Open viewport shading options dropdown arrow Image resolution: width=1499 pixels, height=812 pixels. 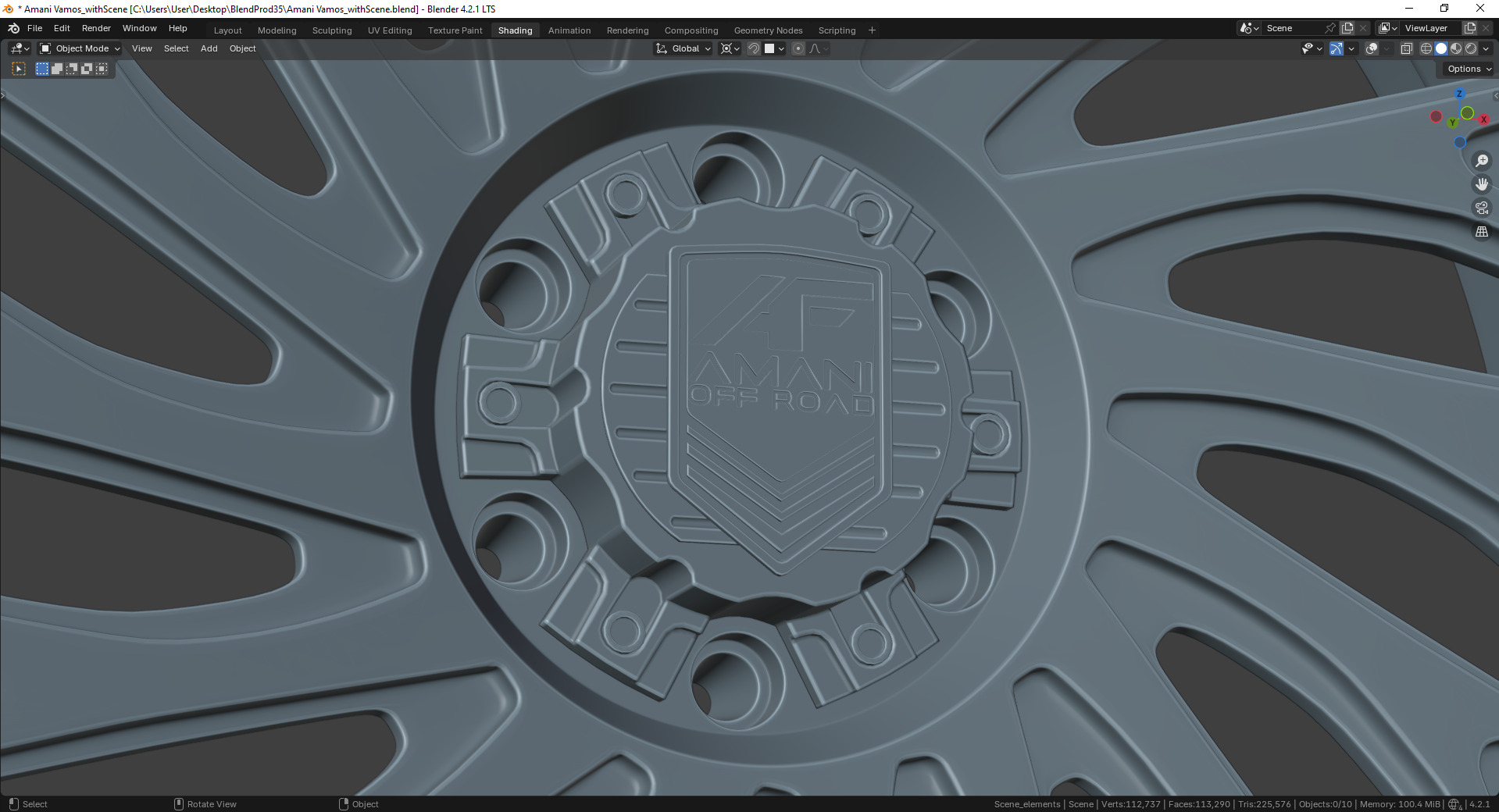pyautogui.click(x=1486, y=48)
